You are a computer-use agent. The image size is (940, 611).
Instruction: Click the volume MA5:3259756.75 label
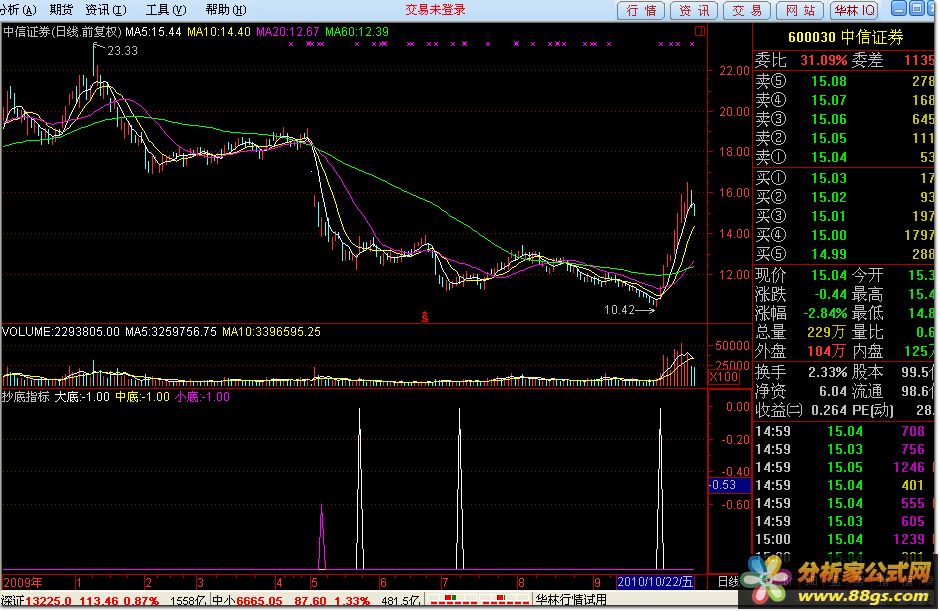(x=171, y=332)
